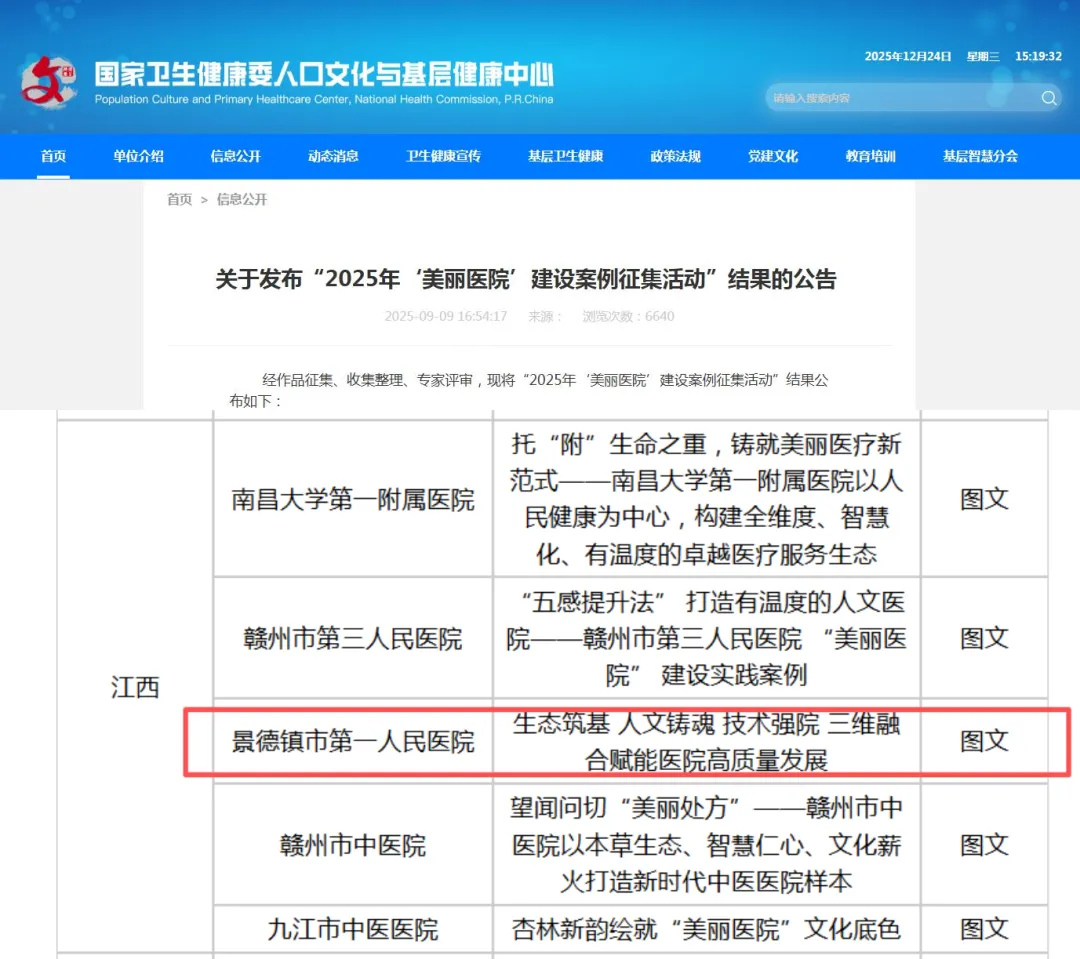
Task: Click the site title 国家卫生健康委人口文化与基层健康中心
Action: pos(324,74)
